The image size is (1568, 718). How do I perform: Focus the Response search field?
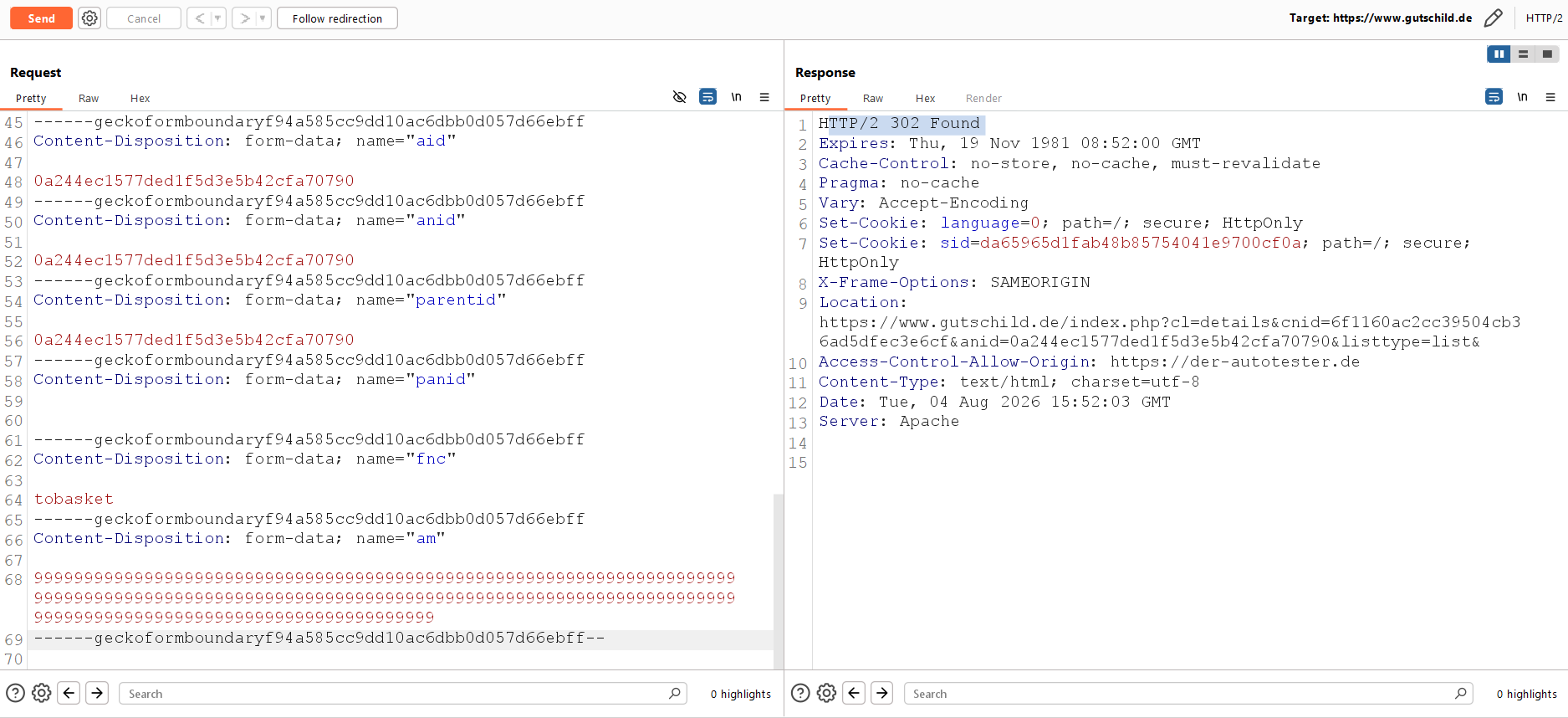tap(1187, 693)
